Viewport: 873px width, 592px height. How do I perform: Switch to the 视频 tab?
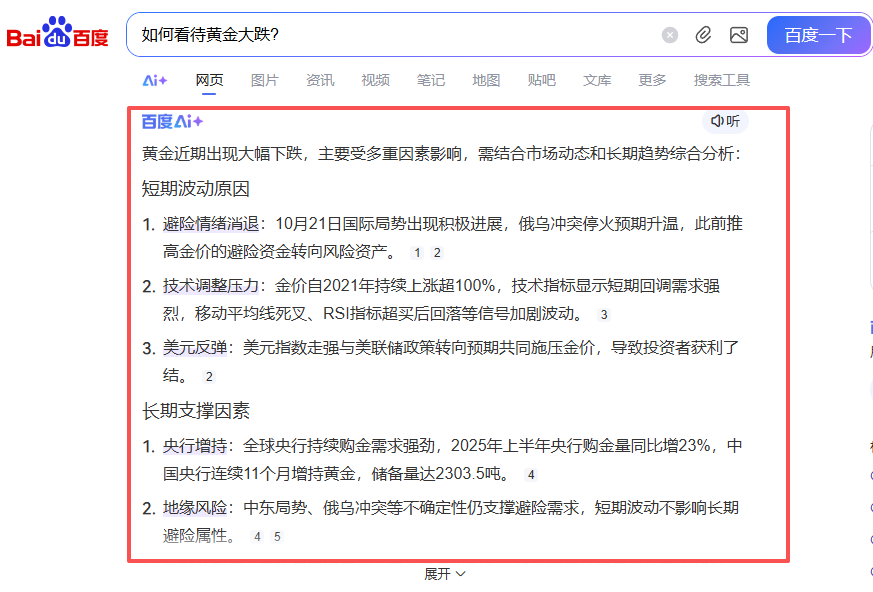tap(375, 80)
